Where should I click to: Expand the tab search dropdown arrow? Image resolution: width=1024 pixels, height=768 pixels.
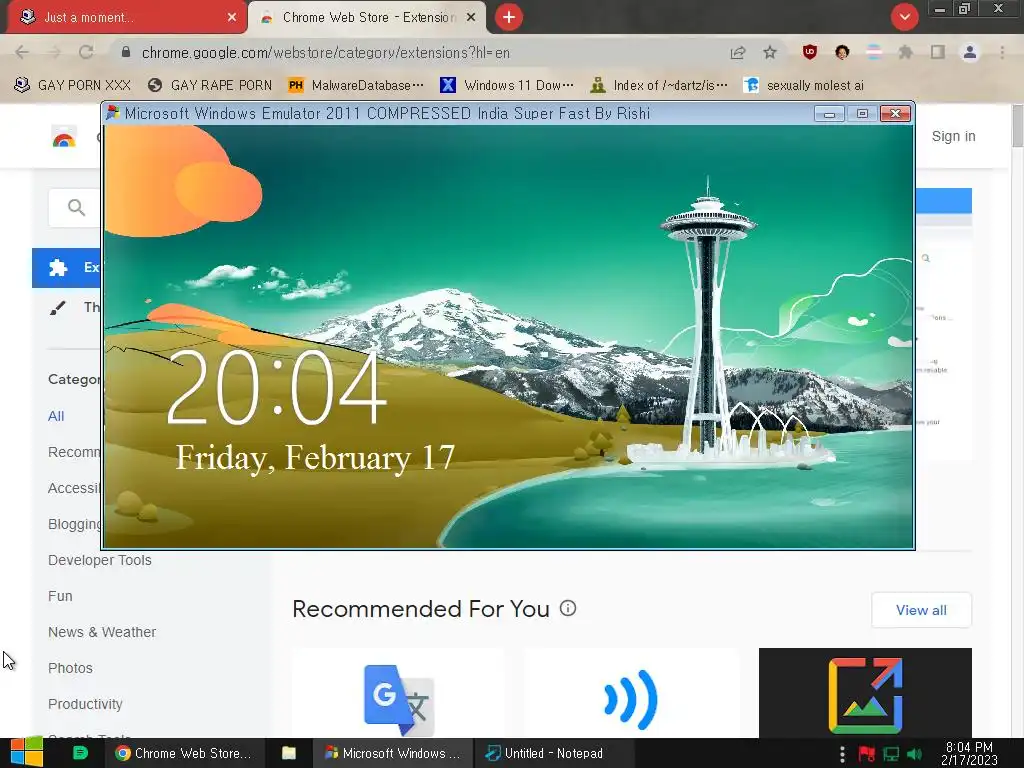[x=904, y=17]
